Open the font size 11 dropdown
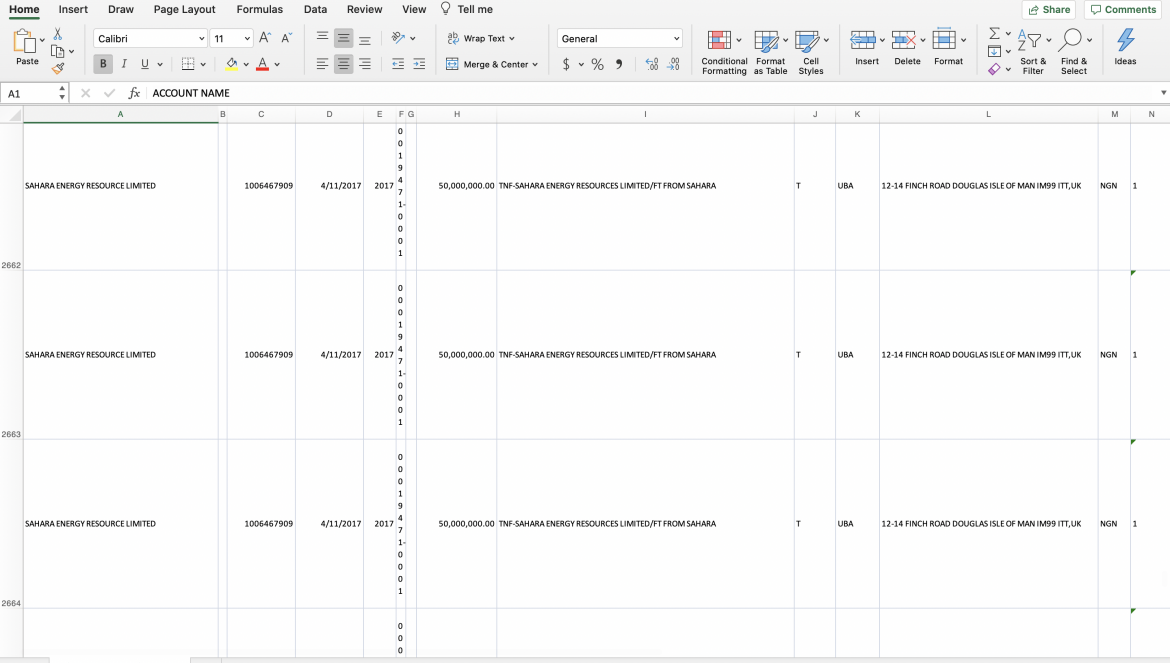This screenshot has height=663, width=1170. click(247, 39)
